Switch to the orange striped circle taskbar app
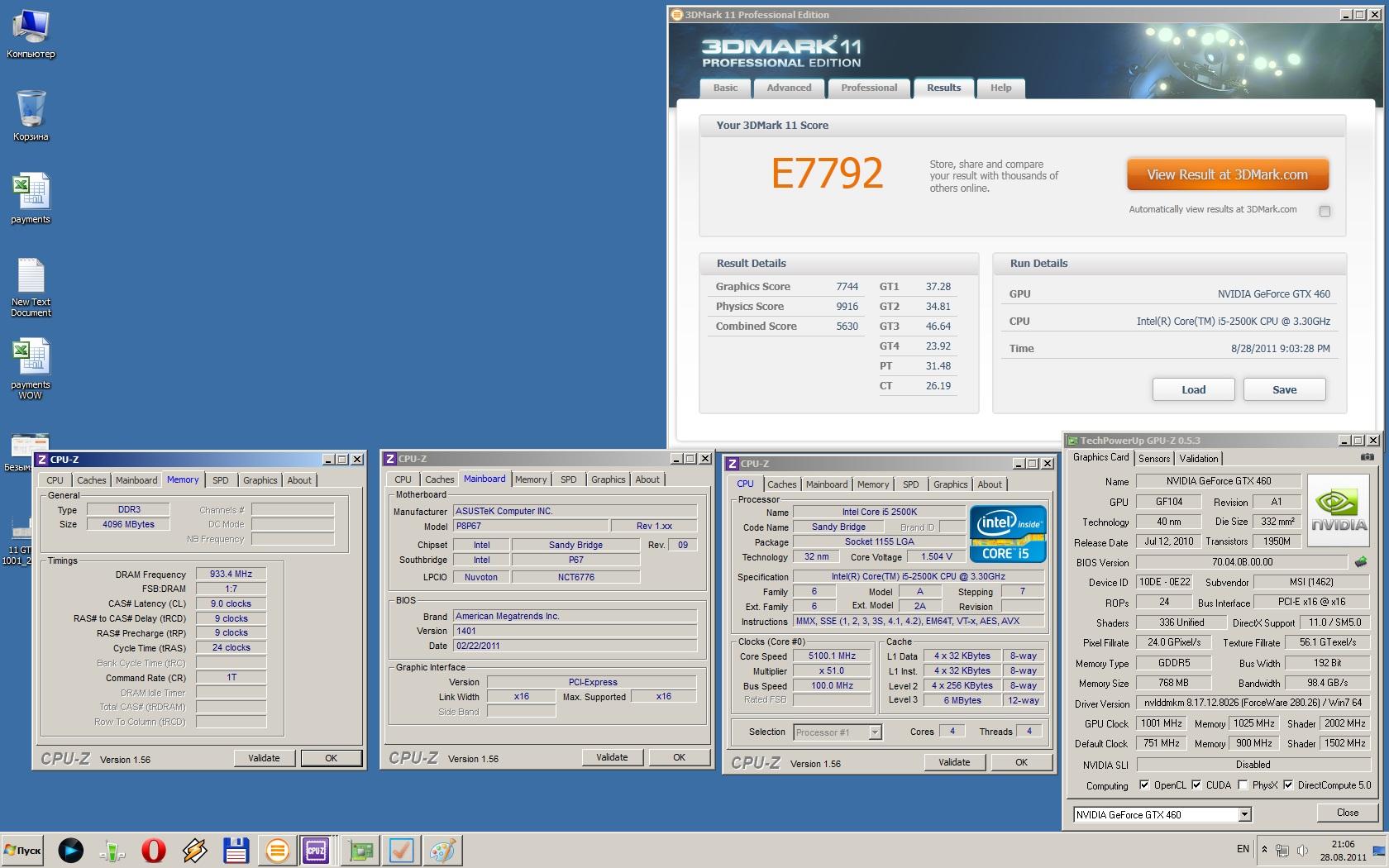Image resolution: width=1389 pixels, height=868 pixels. click(x=277, y=850)
